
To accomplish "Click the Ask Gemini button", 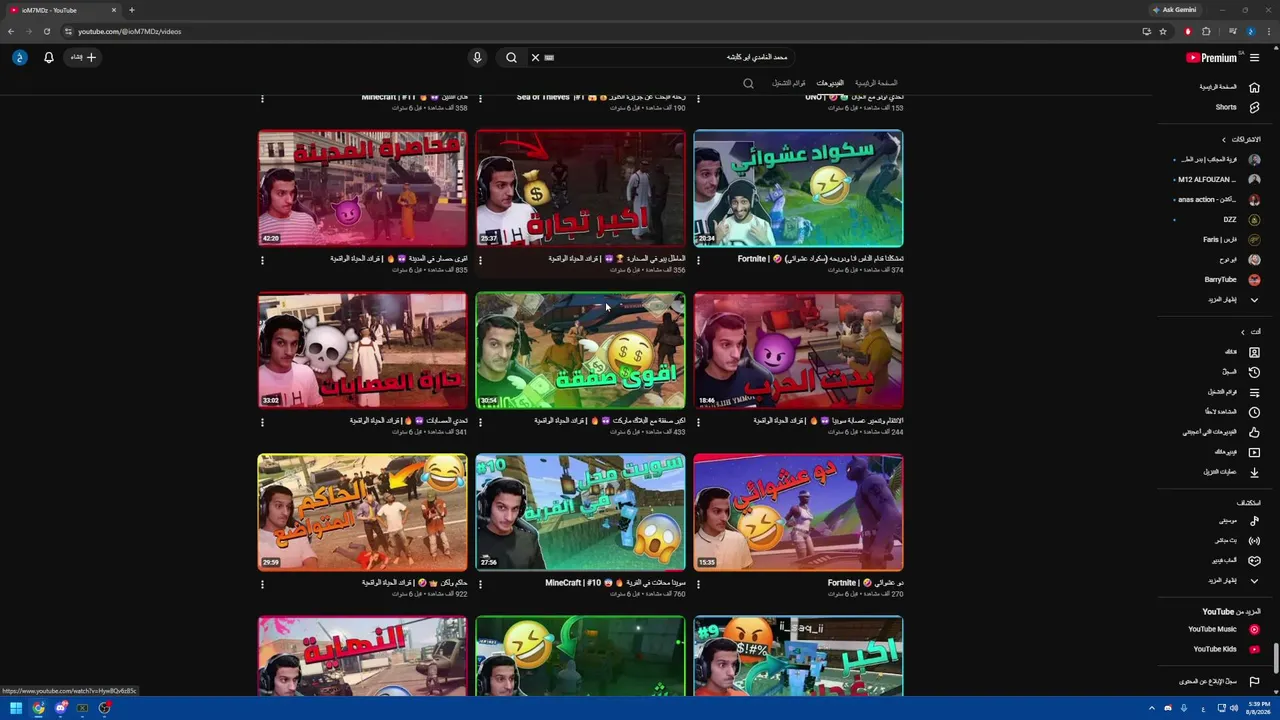I will pos(1174,10).
